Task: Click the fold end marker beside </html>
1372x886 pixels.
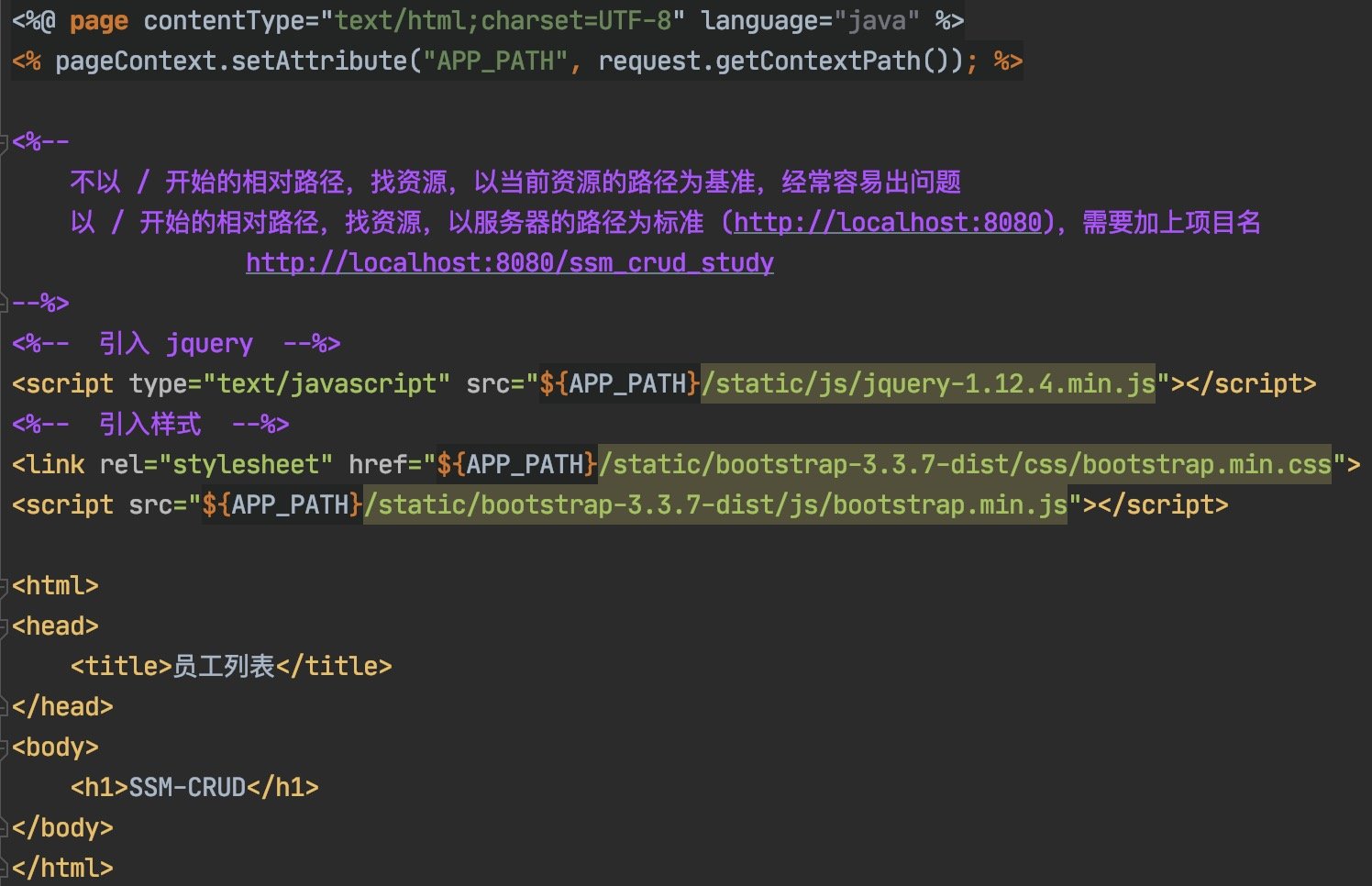Action: click(x=5, y=869)
